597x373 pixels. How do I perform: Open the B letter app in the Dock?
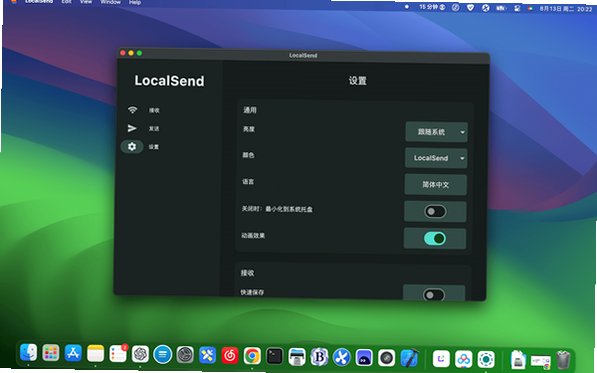[x=319, y=357]
